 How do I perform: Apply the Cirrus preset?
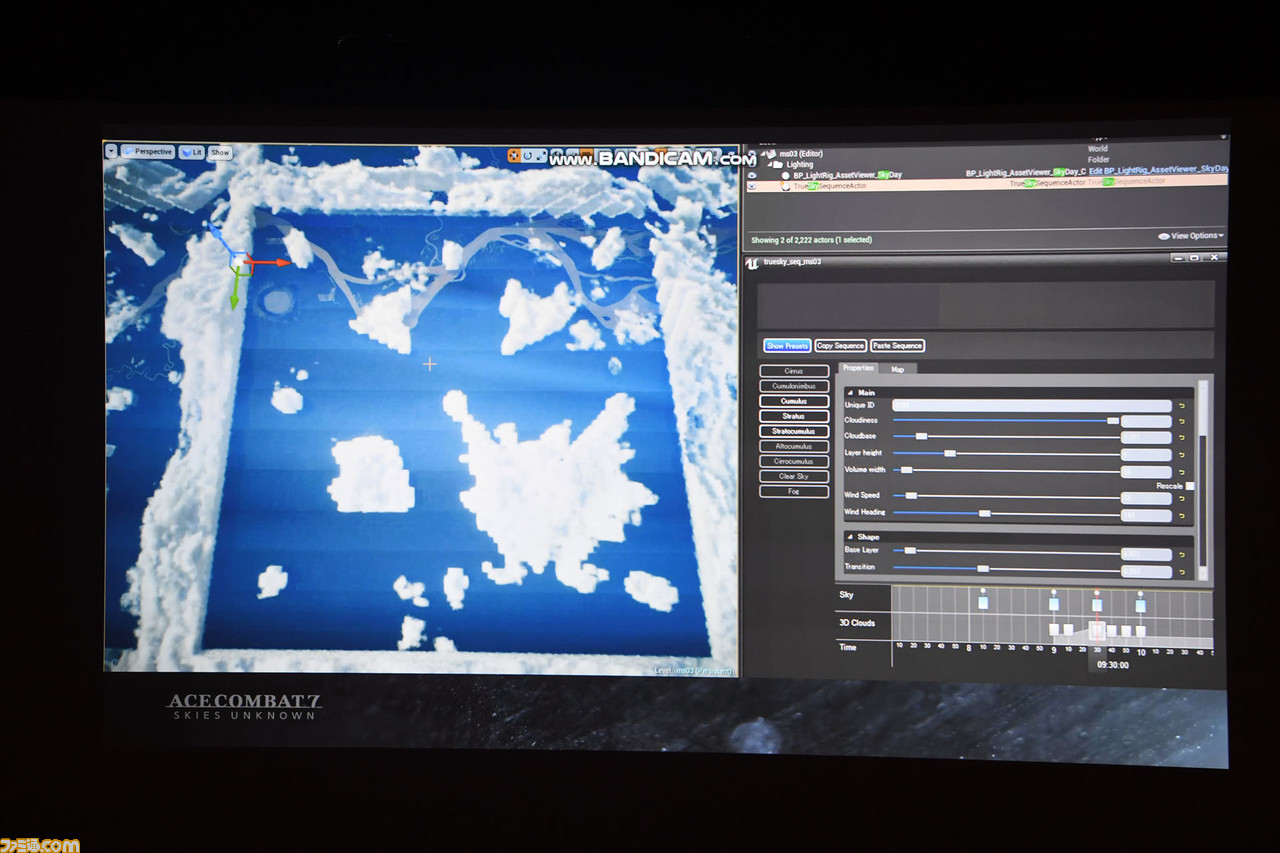794,371
